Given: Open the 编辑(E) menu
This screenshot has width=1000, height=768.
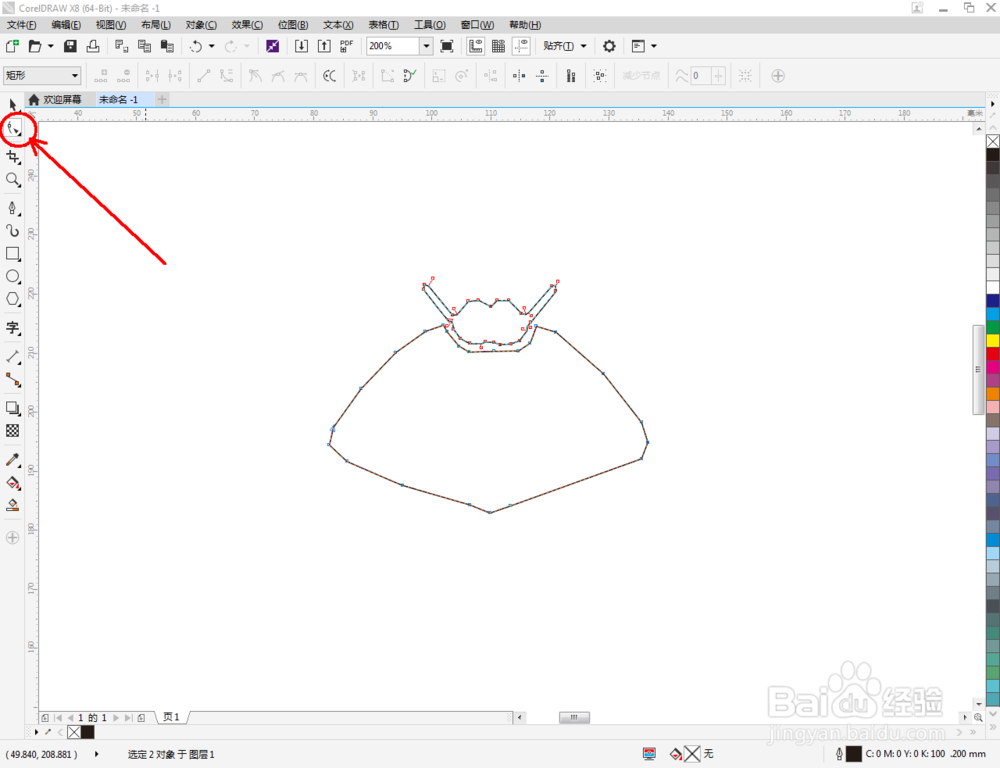Looking at the screenshot, I should point(66,25).
